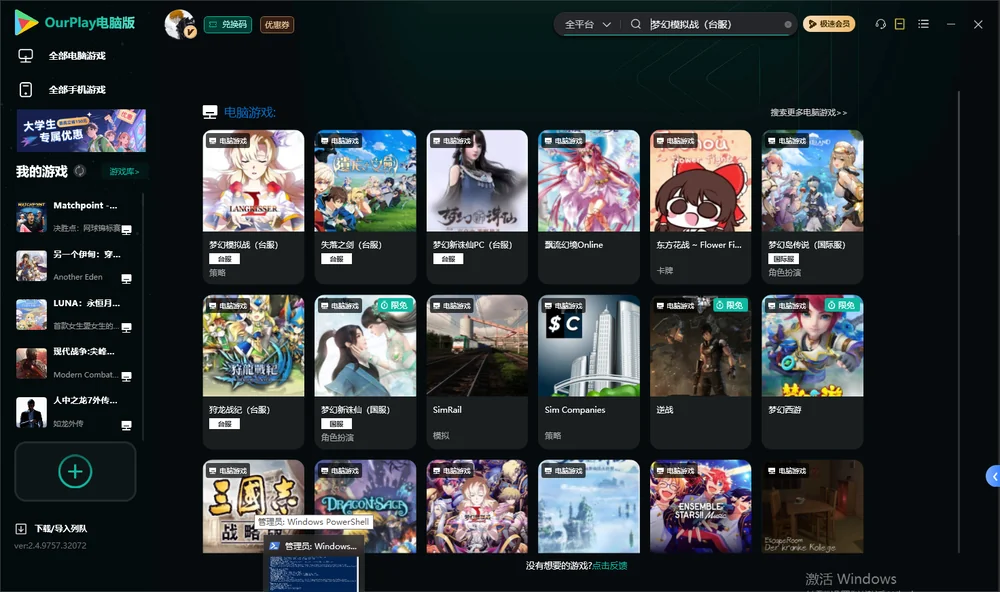Open the 逆战 game card
The width and height of the screenshot is (1000, 592).
click(700, 372)
